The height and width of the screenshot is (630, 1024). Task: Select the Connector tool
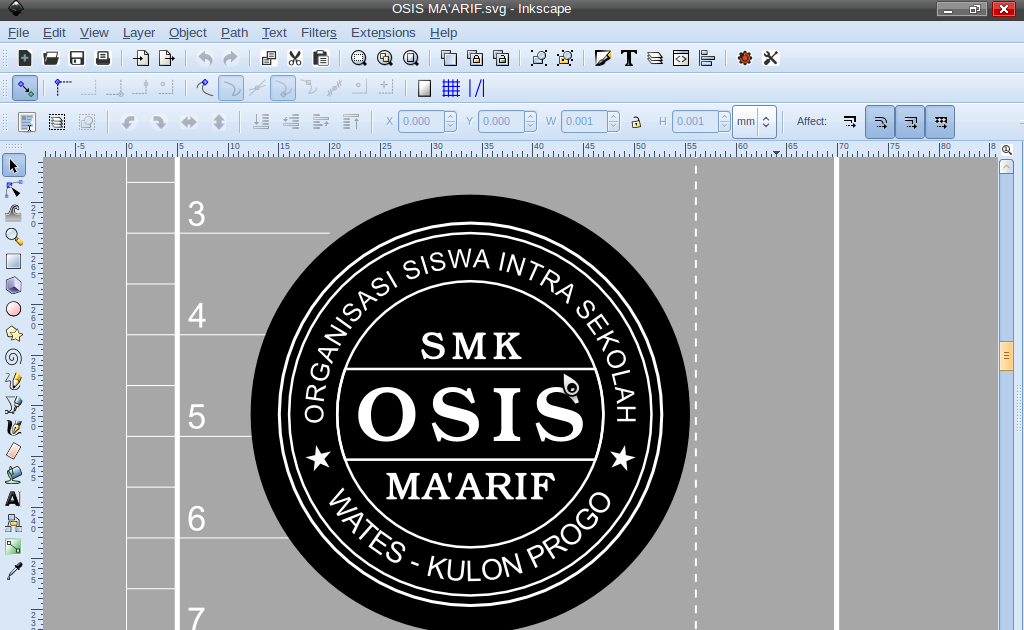pos(13,522)
